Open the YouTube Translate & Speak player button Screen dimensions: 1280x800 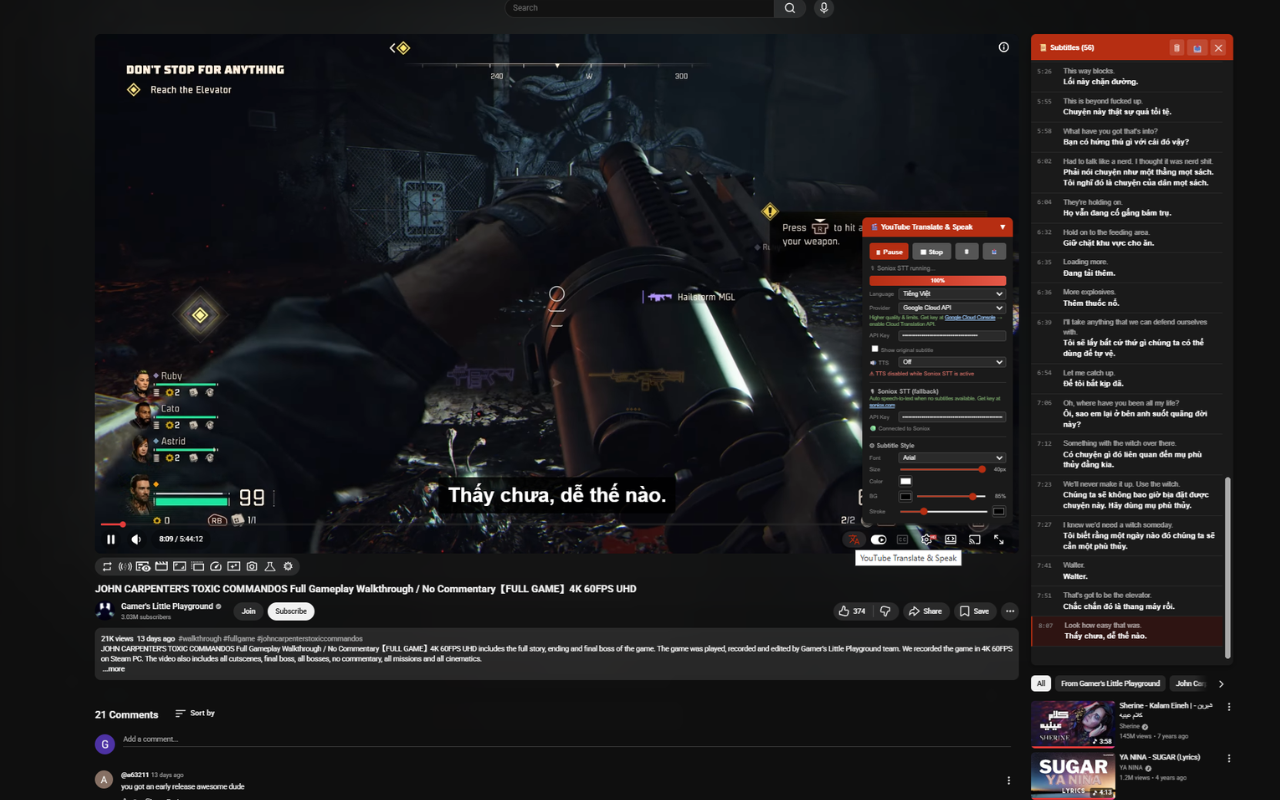[x=854, y=540]
